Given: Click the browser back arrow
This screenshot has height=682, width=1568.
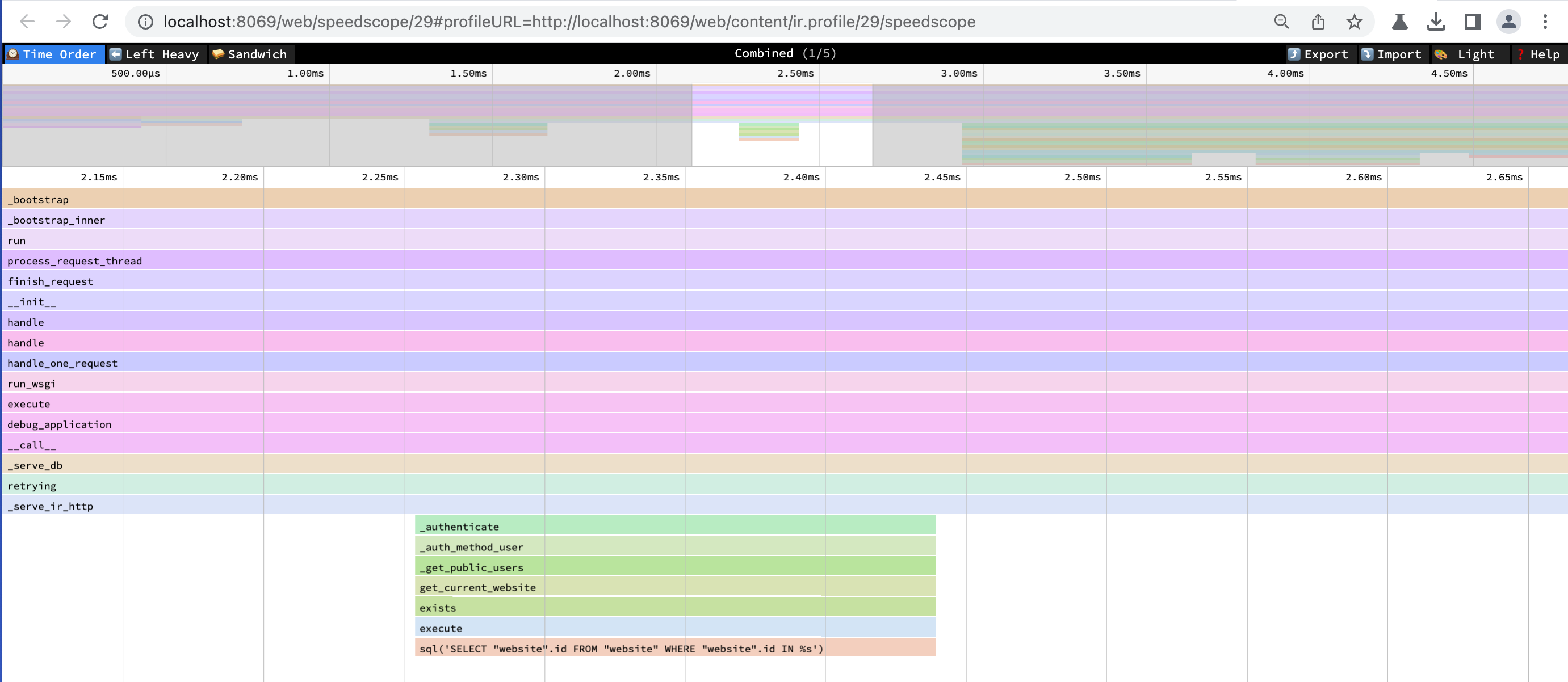Looking at the screenshot, I should 27,22.
